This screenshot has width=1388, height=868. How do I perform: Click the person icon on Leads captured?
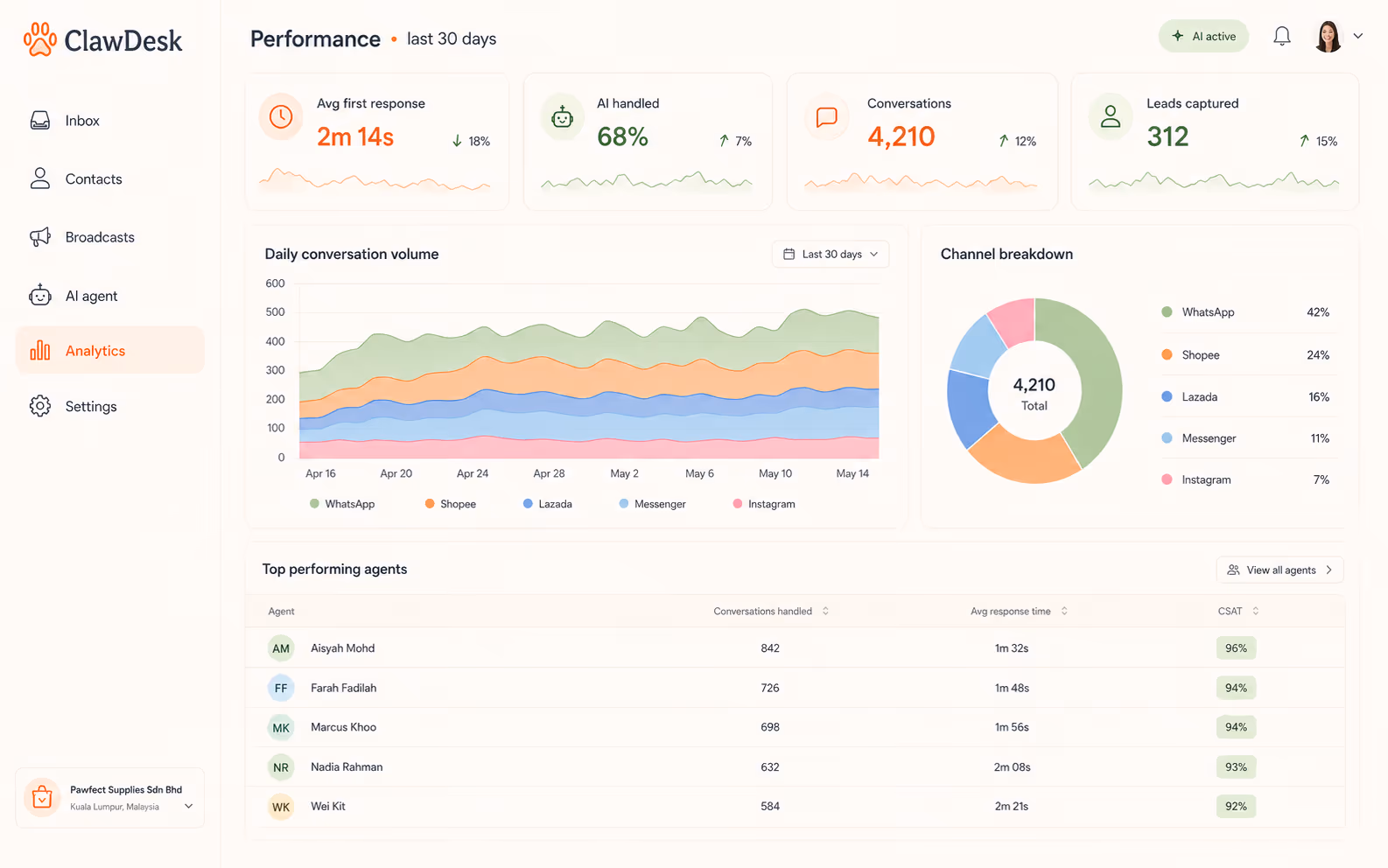click(x=1111, y=116)
